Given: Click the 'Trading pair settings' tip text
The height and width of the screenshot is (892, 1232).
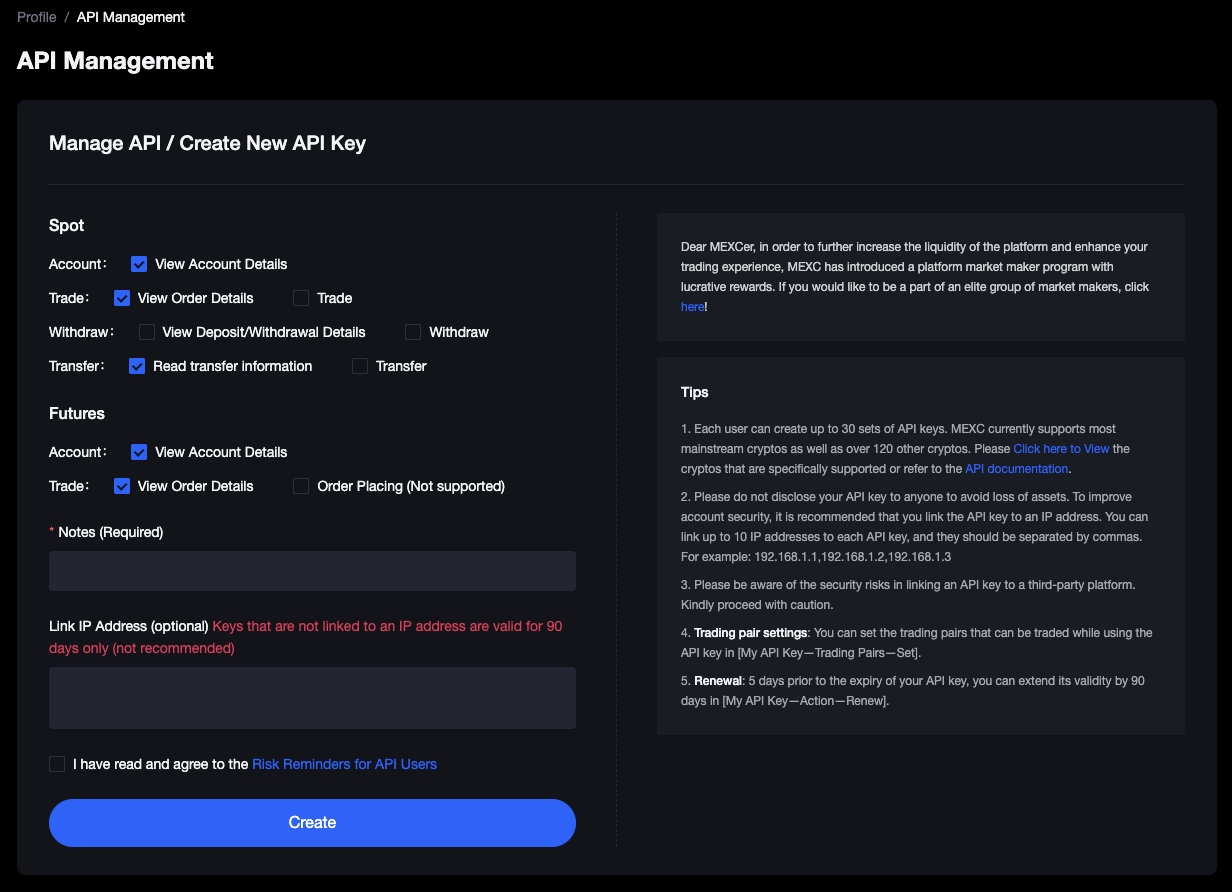Looking at the screenshot, I should click(752, 633).
